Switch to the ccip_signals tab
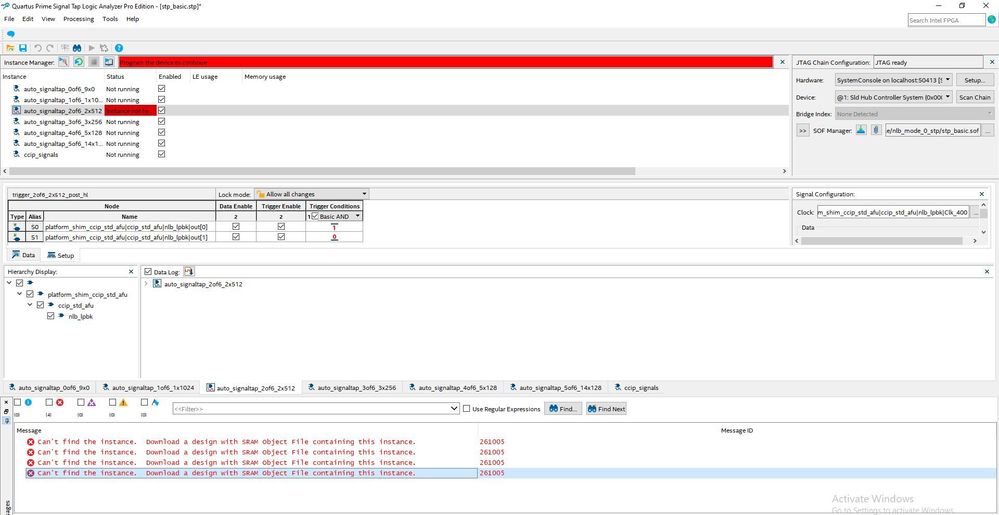This screenshot has height=515, width=999. [x=636, y=388]
